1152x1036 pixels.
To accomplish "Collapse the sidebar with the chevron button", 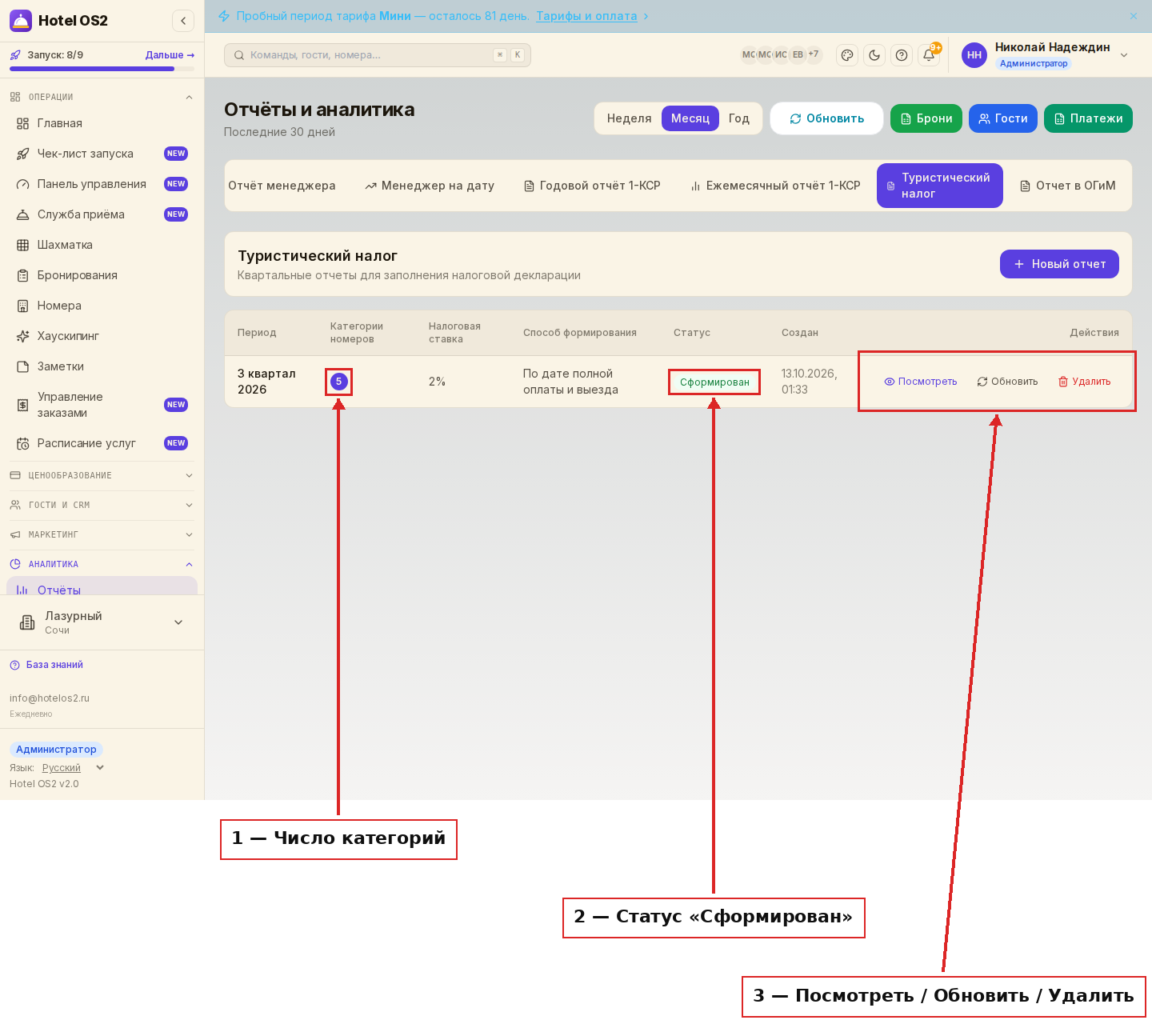I will click(183, 21).
